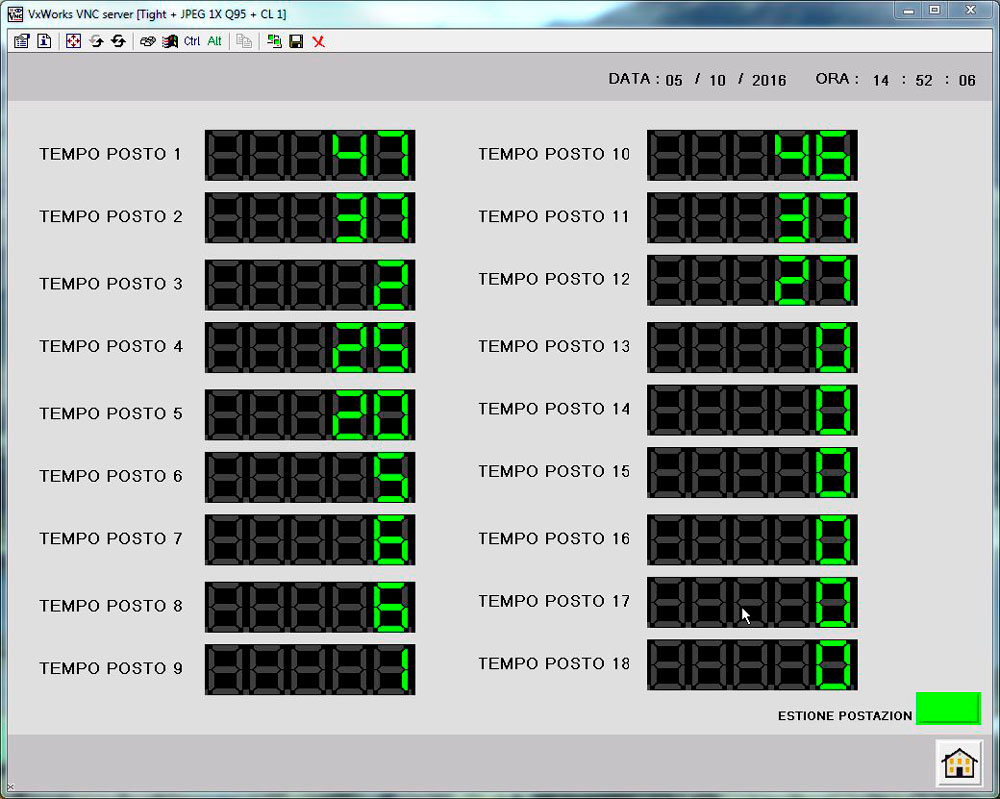Click the greyed file transfer icon

[244, 41]
